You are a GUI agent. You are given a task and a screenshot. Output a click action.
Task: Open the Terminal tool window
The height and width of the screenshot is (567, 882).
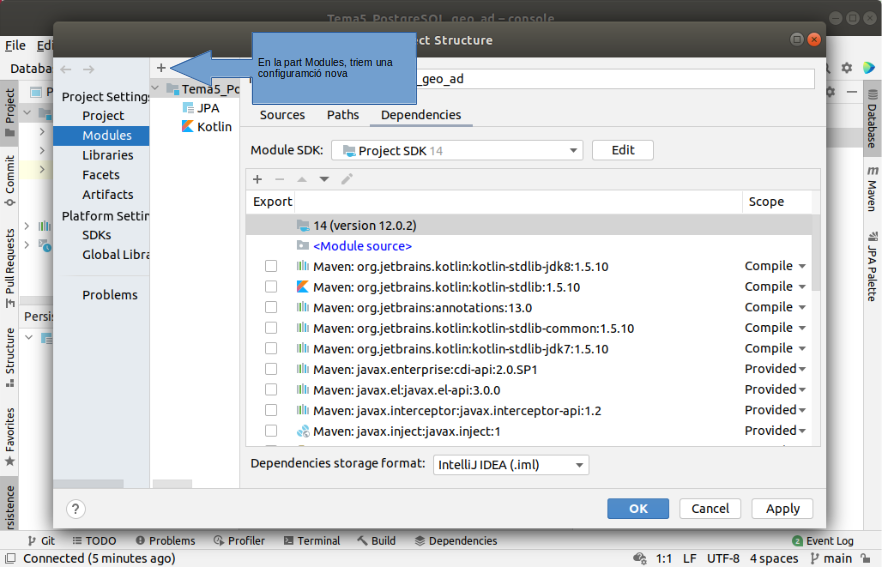[312, 541]
